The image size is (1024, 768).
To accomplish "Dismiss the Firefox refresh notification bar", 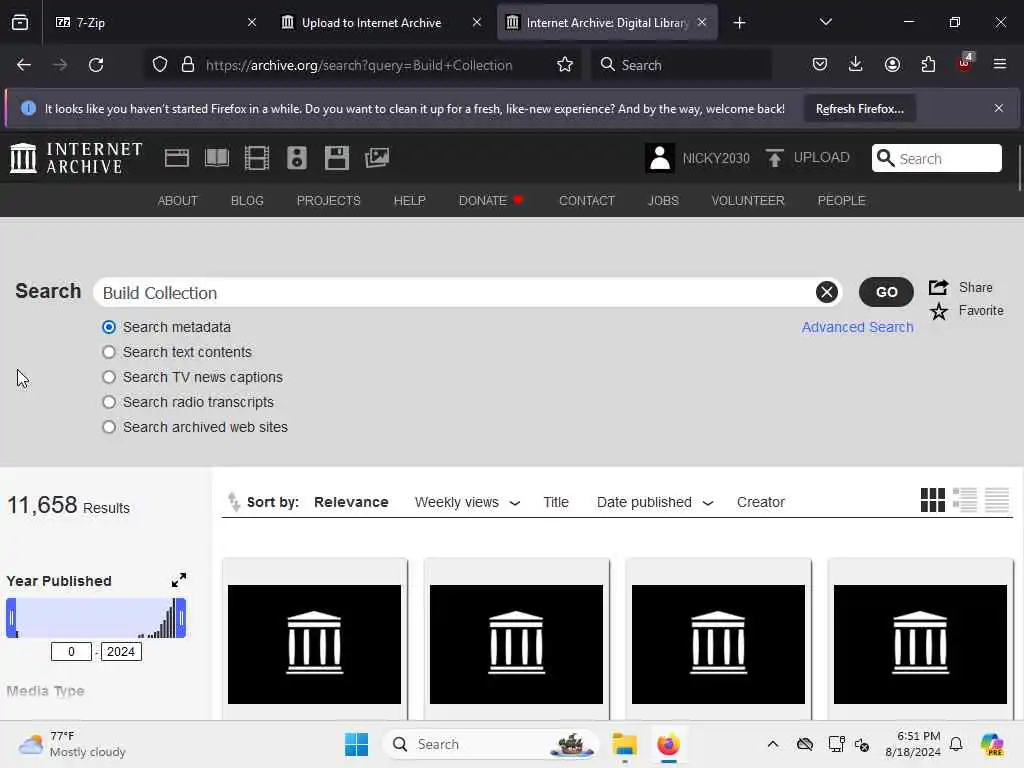I will (x=999, y=108).
